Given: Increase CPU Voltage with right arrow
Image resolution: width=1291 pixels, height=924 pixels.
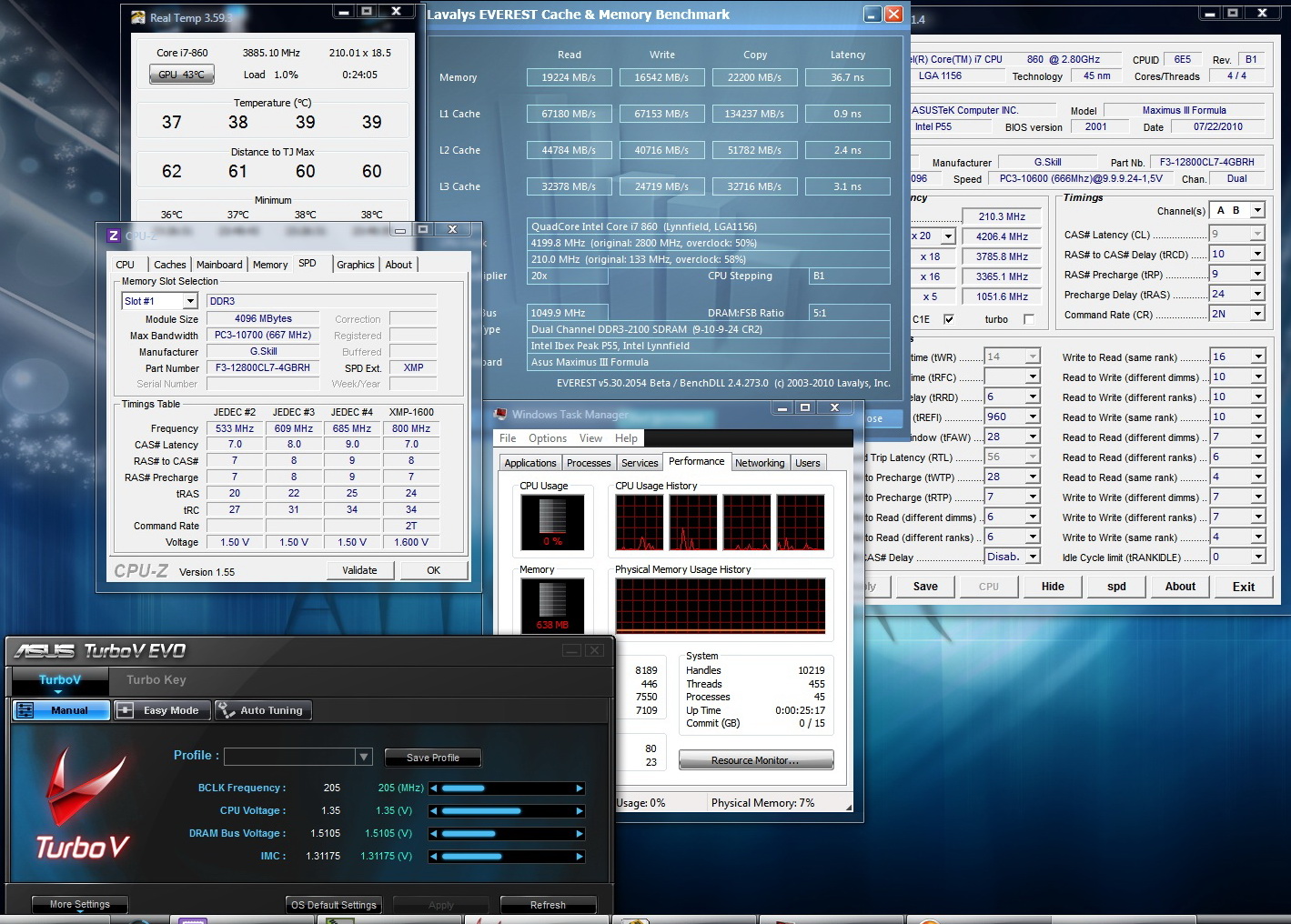Looking at the screenshot, I should tap(580, 811).
